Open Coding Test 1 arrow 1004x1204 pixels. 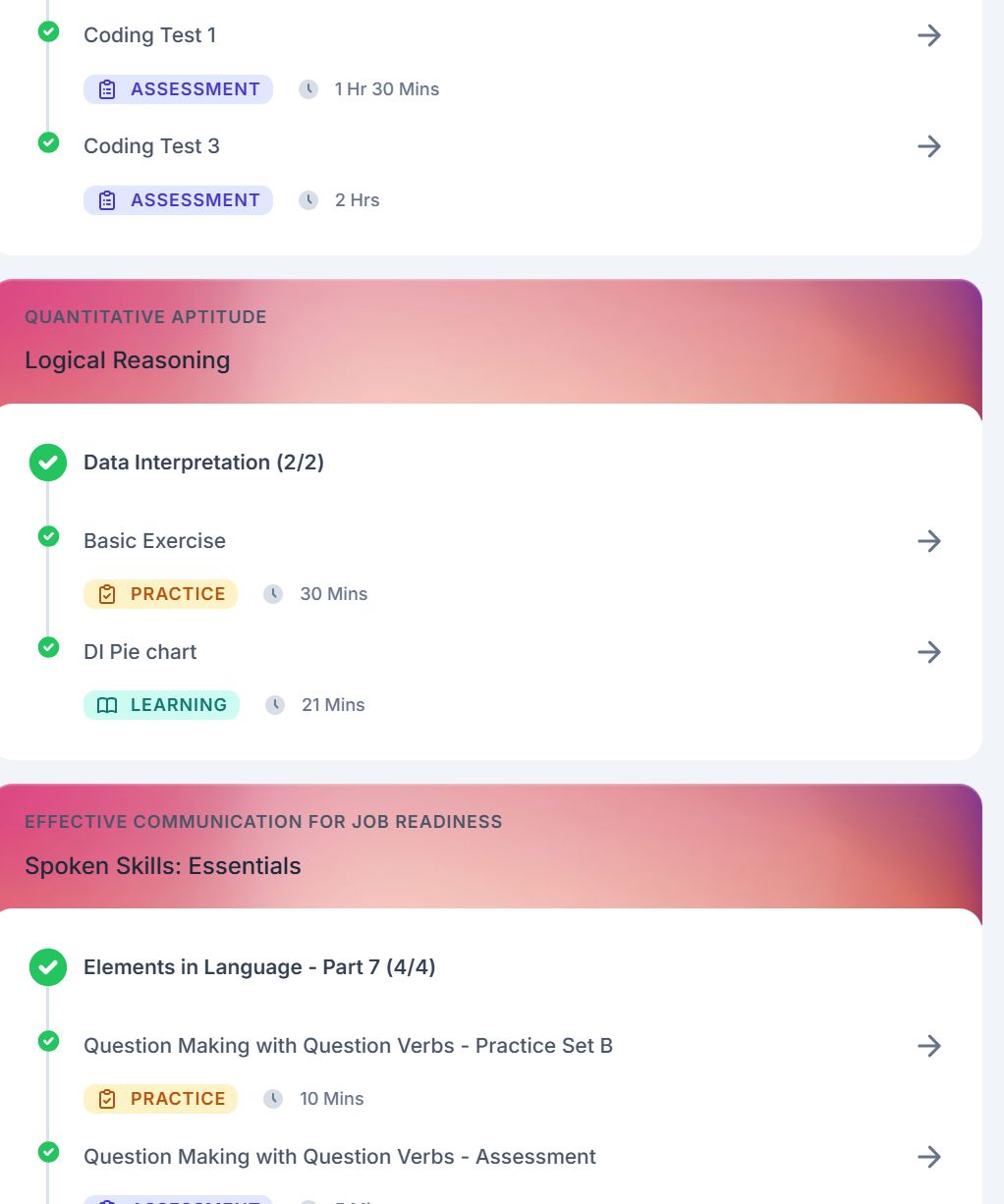coord(928,35)
